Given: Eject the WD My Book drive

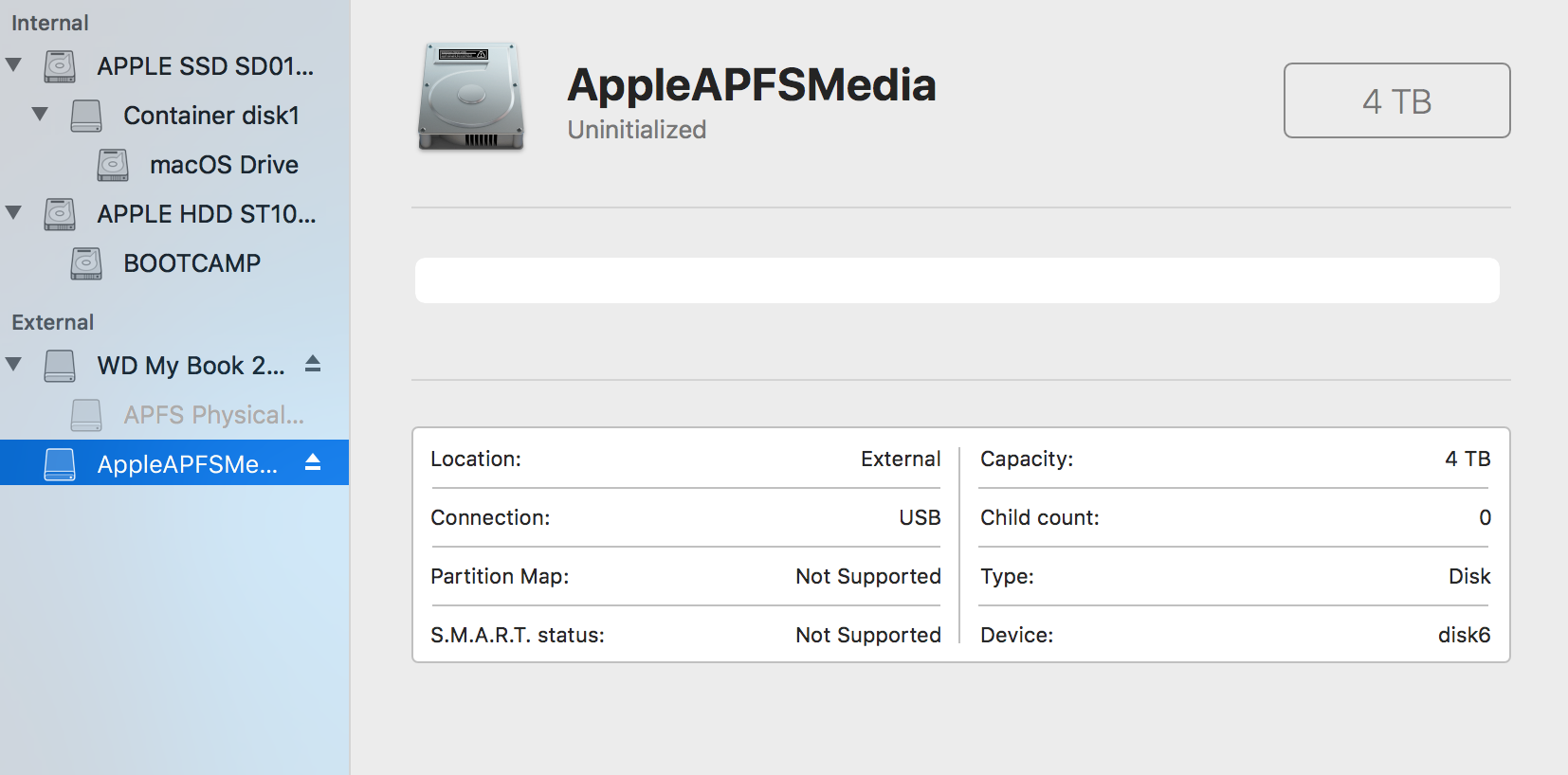Looking at the screenshot, I should [313, 364].
